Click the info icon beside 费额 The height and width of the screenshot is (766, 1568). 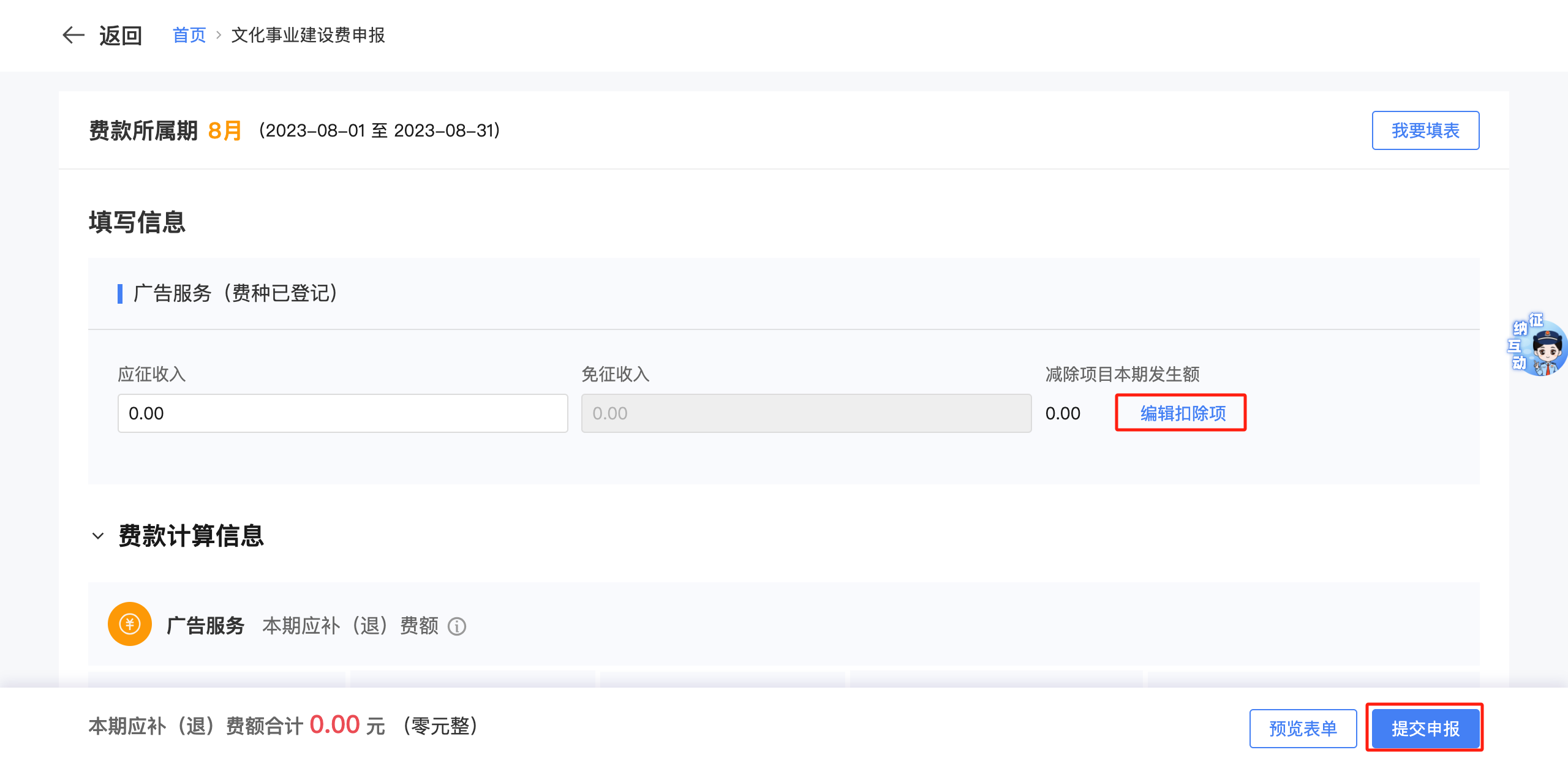point(457,626)
